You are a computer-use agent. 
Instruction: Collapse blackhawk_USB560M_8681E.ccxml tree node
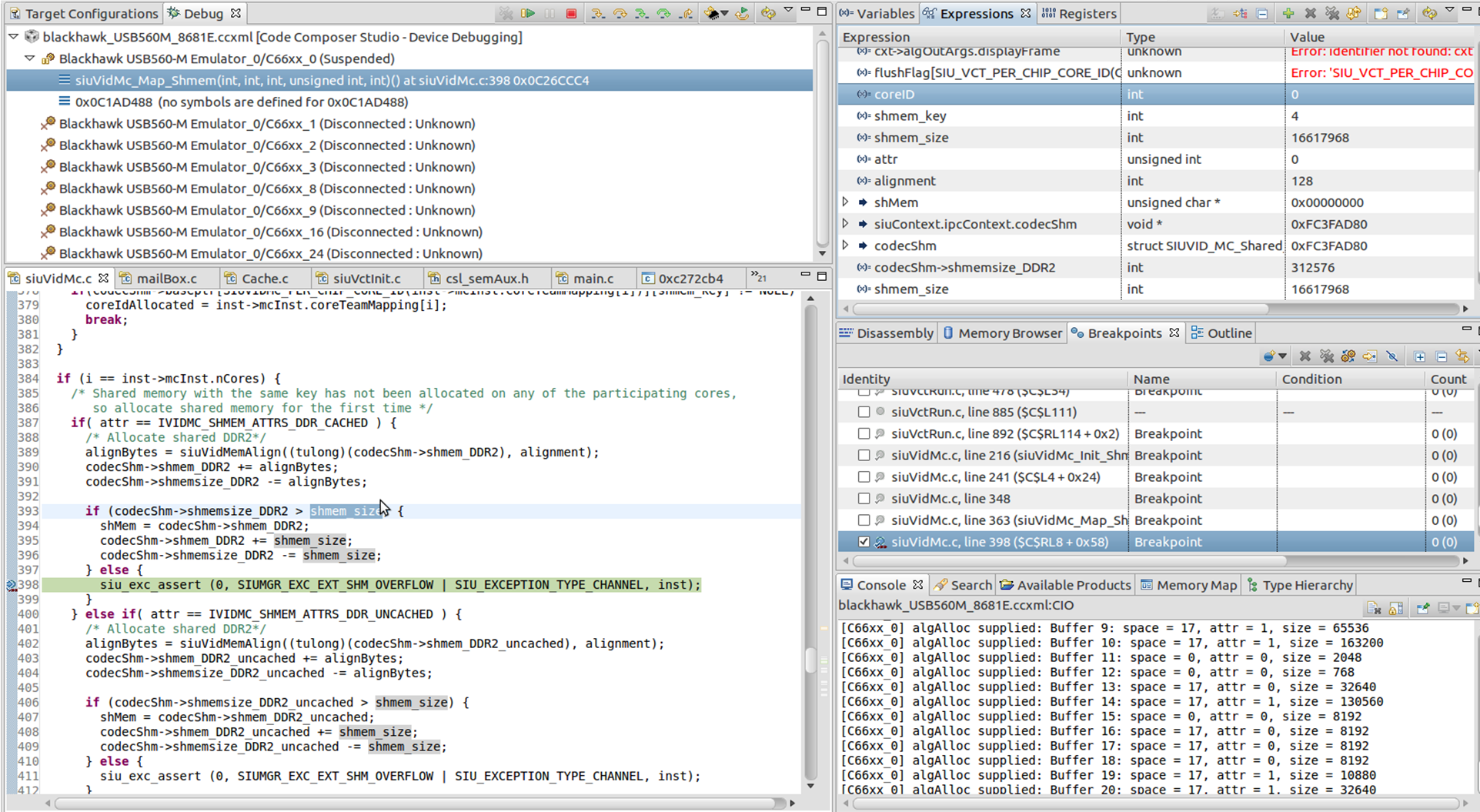[x=14, y=36]
